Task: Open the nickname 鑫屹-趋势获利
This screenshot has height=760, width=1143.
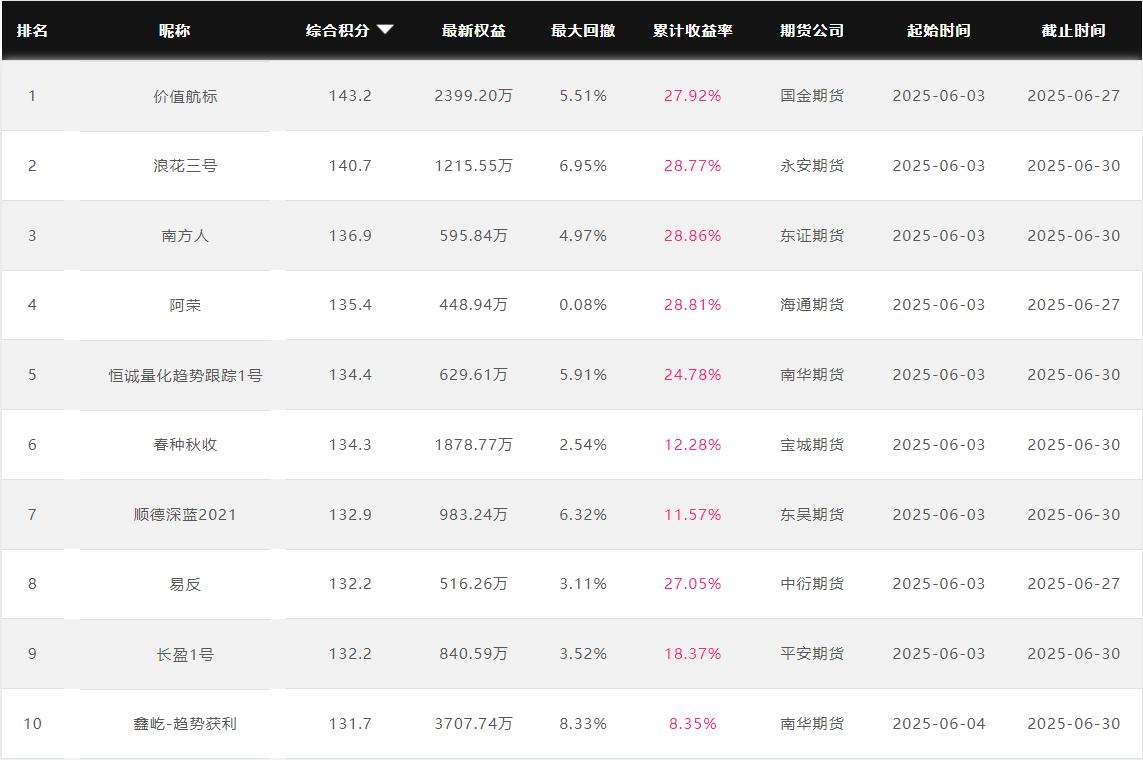Action: (x=185, y=724)
